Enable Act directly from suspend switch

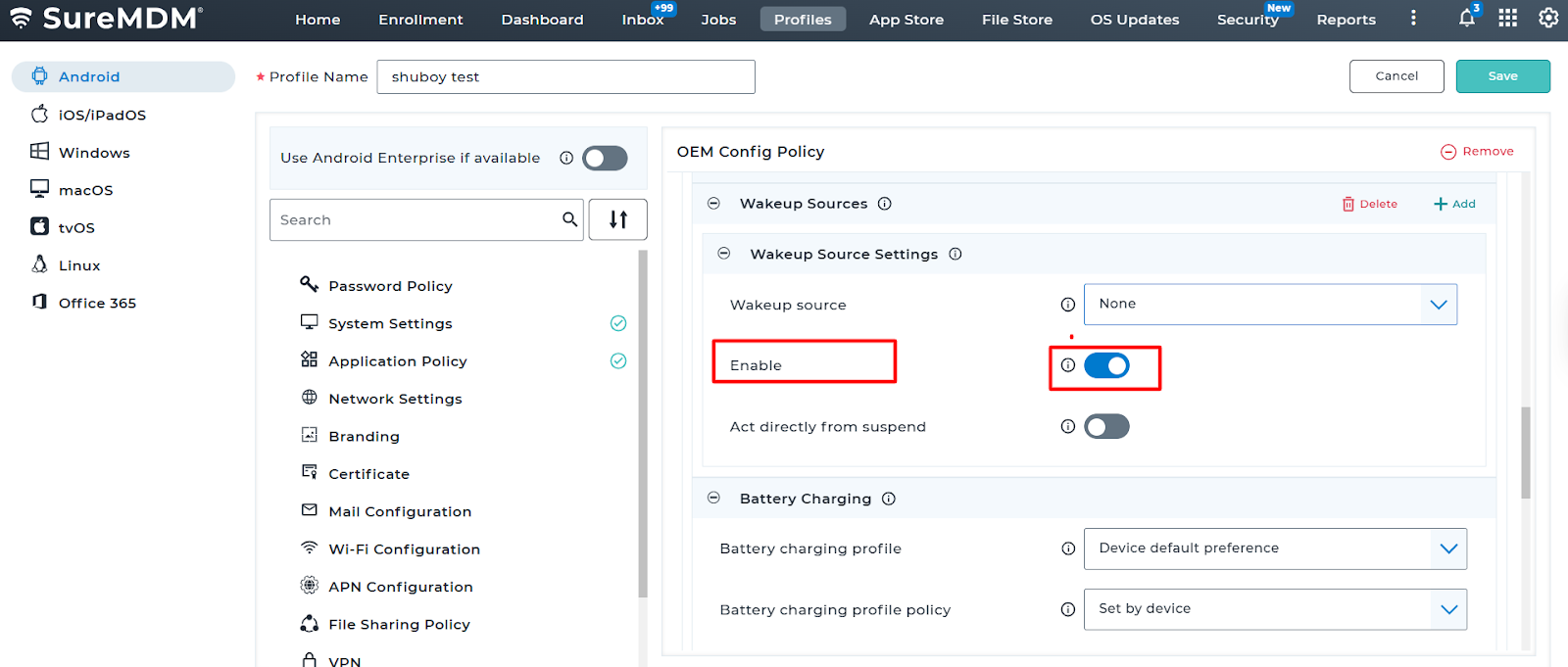[1106, 427]
